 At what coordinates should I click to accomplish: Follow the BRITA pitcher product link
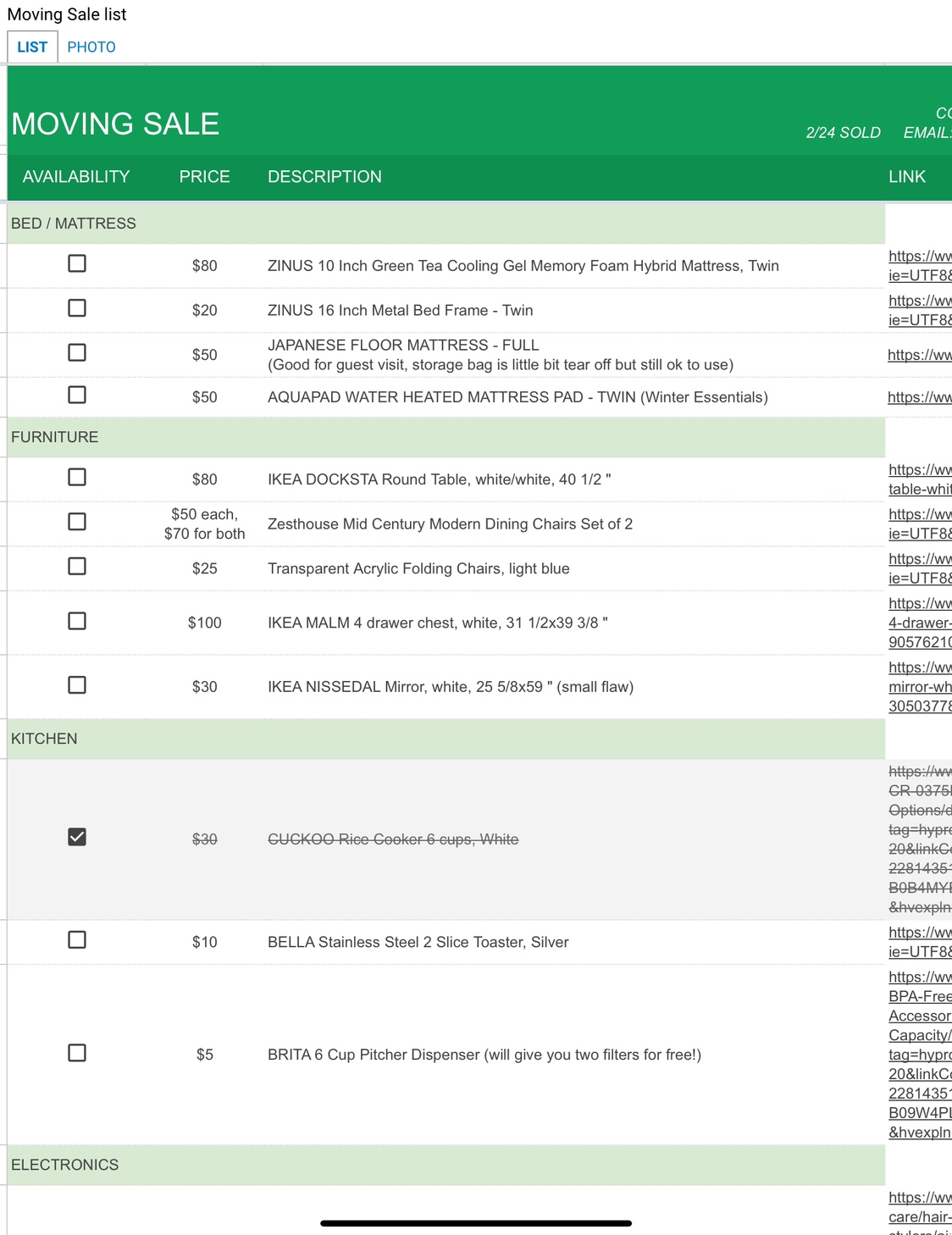tap(920, 1055)
